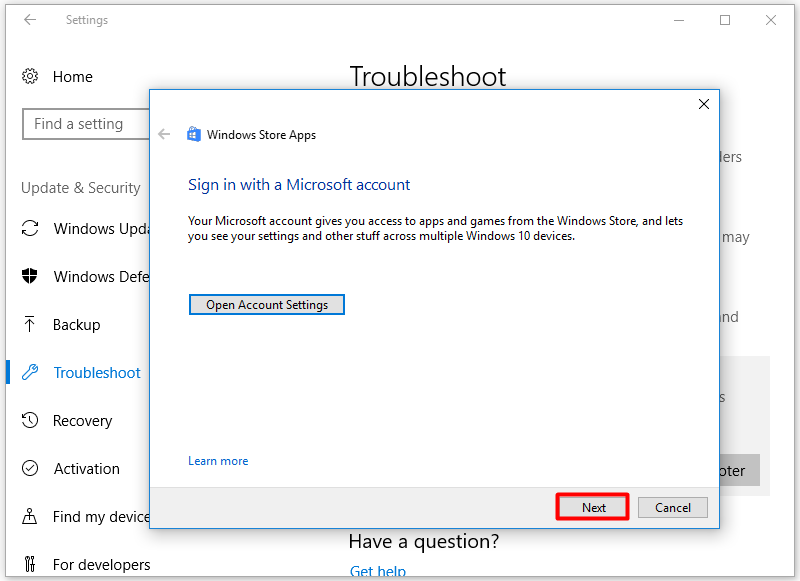
Task: Click the Windows Update sync icon
Action: (30, 228)
